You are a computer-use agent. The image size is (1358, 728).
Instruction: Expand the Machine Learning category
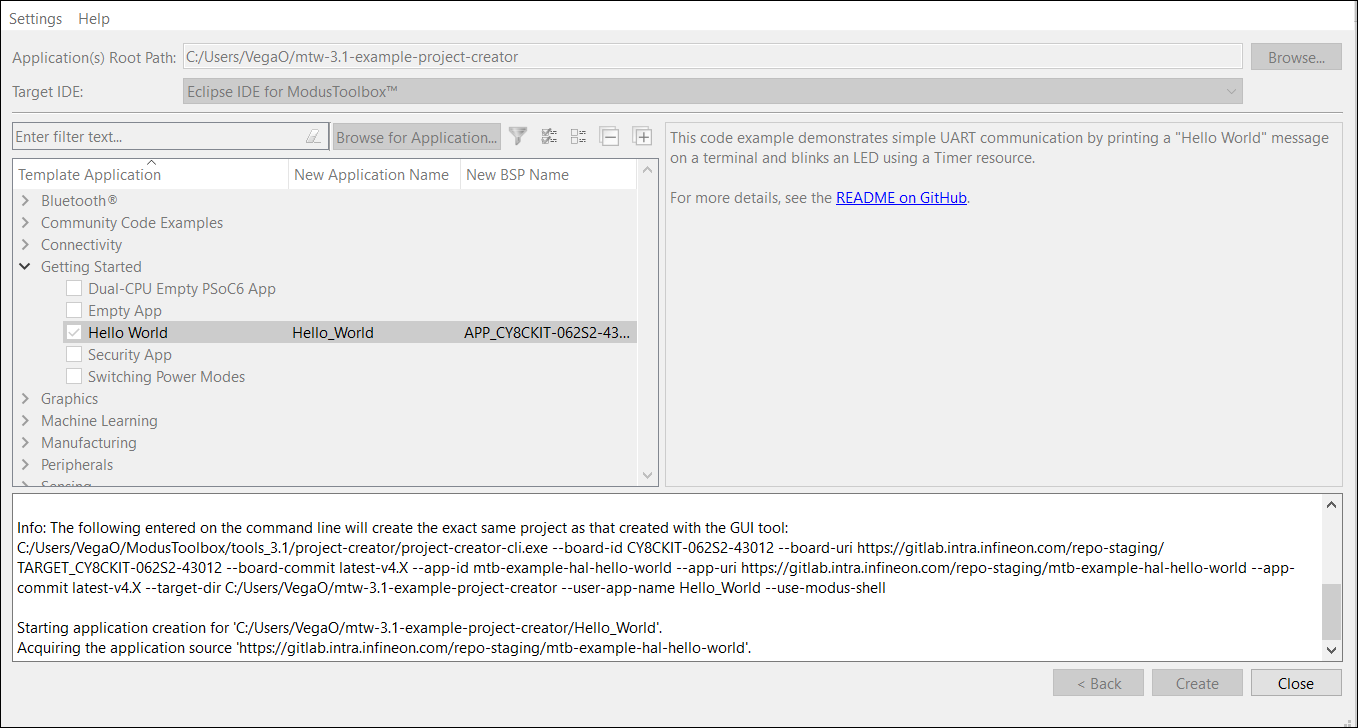25,420
